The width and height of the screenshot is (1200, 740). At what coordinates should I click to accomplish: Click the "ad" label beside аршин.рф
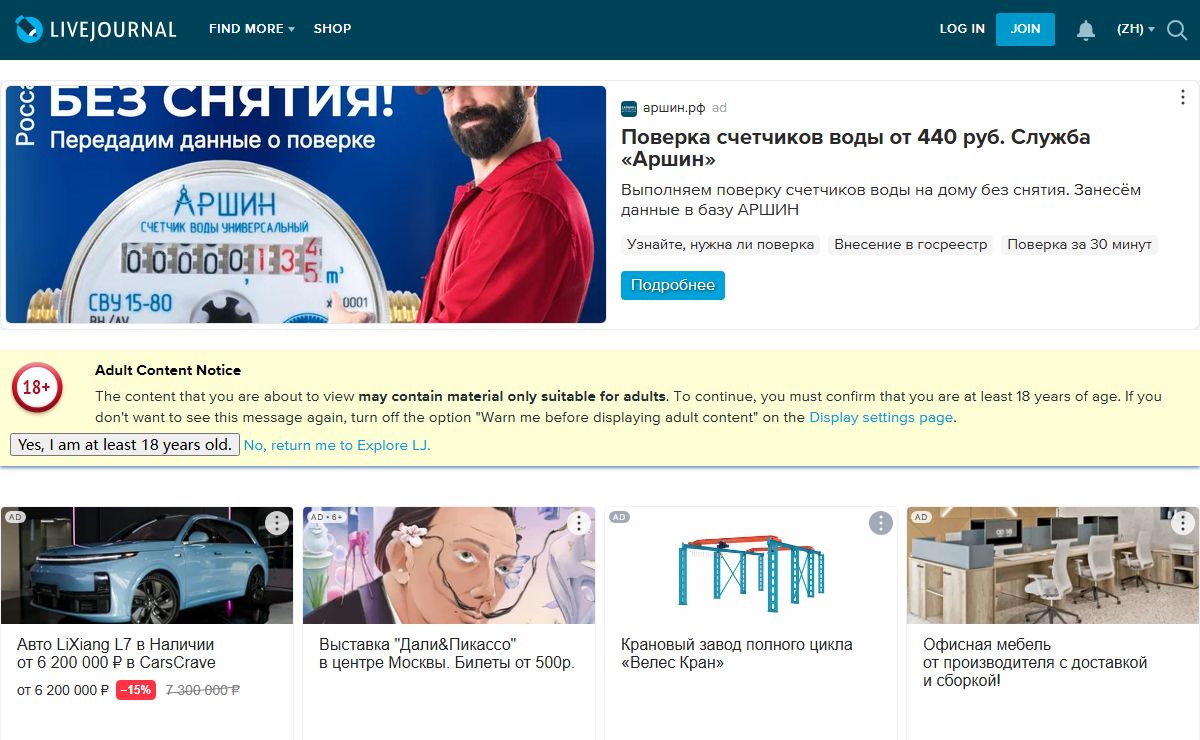pos(719,108)
